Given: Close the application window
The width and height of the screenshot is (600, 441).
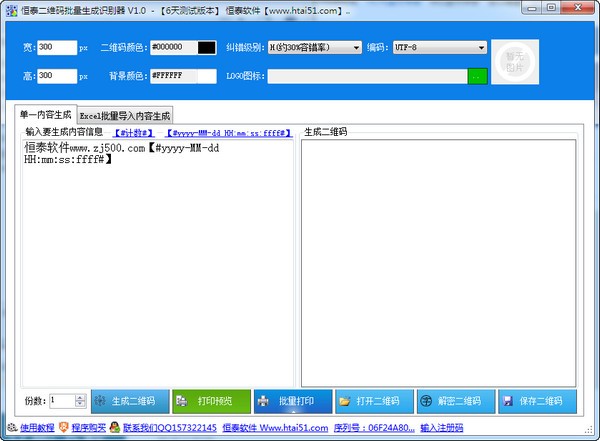Looking at the screenshot, I should (578, 8).
